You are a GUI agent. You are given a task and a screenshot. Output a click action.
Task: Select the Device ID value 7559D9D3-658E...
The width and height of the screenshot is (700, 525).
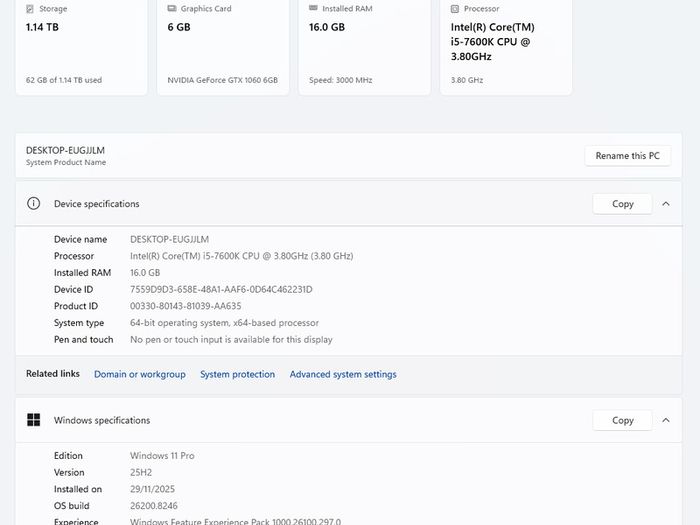click(x=221, y=289)
